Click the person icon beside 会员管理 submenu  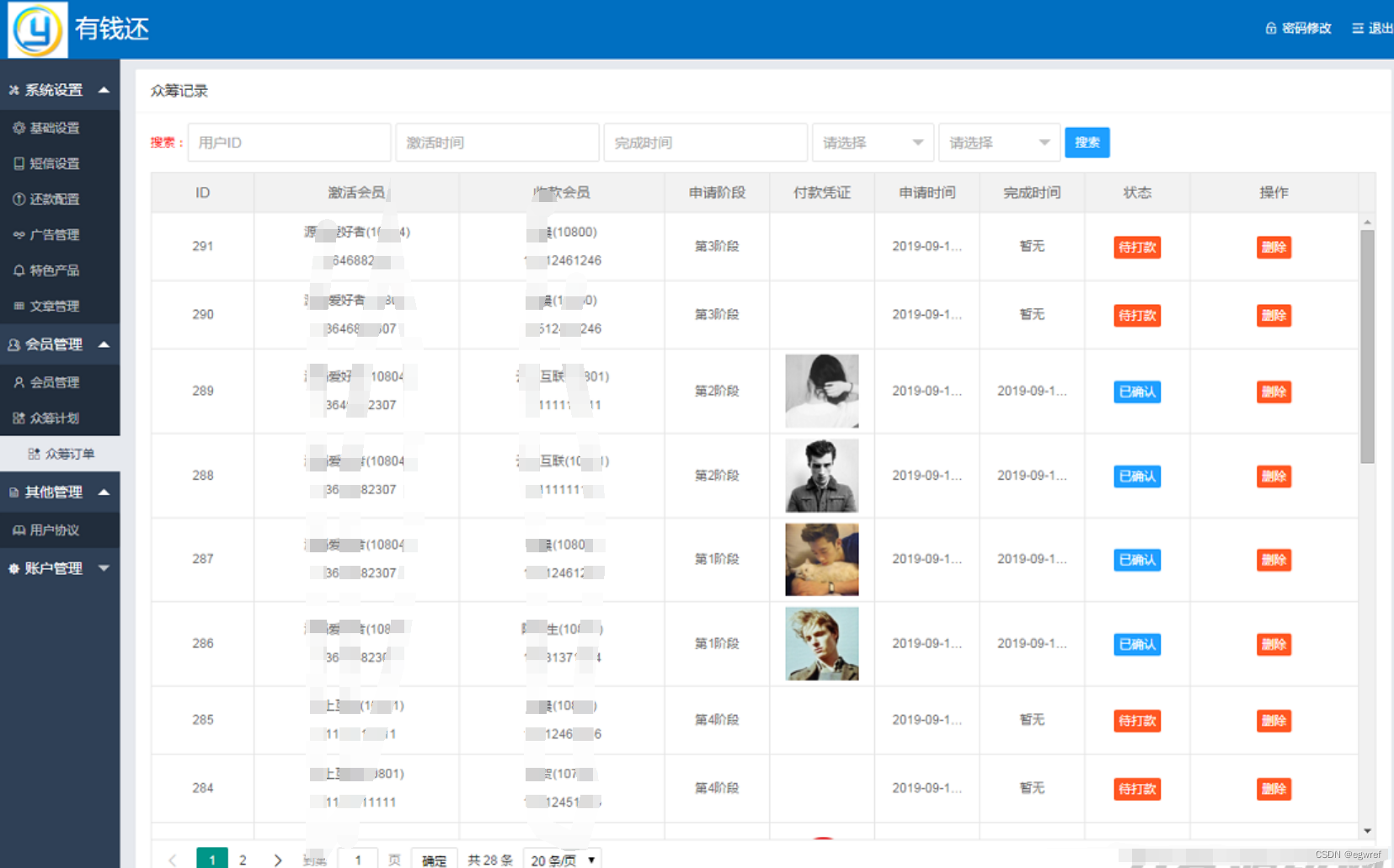pos(19,382)
